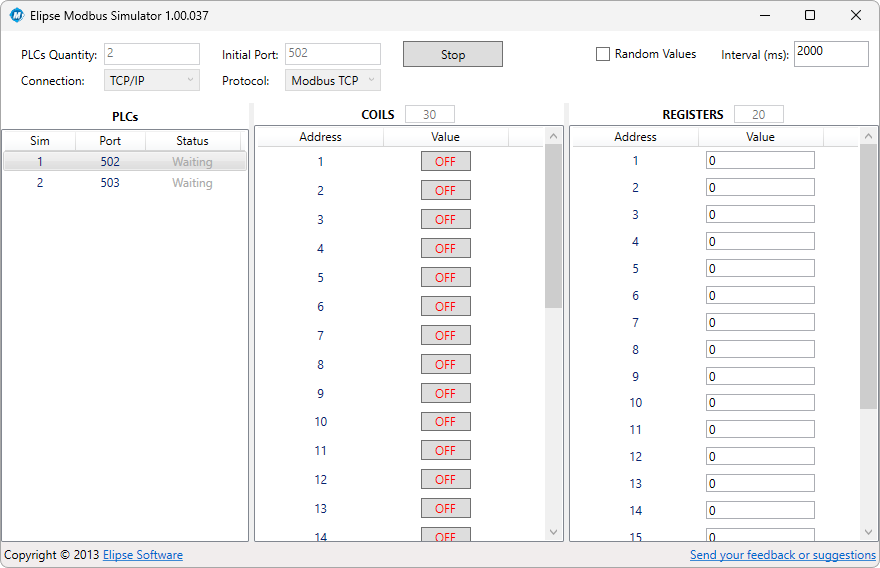Viewport: 880px width, 568px height.
Task: Open the Elipse Software link
Action: point(143,555)
